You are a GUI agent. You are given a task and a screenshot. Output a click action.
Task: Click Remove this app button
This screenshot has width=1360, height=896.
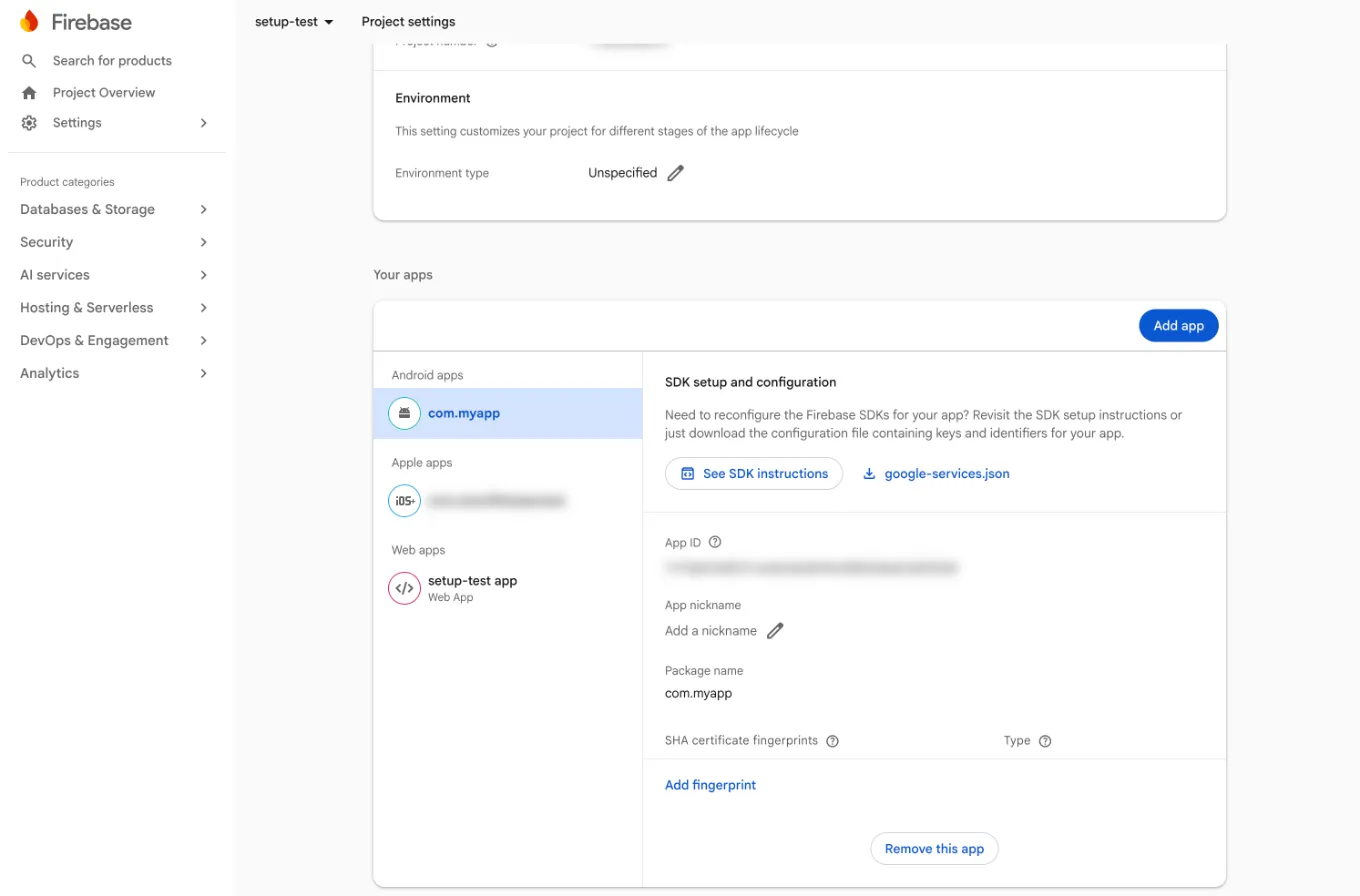(935, 849)
